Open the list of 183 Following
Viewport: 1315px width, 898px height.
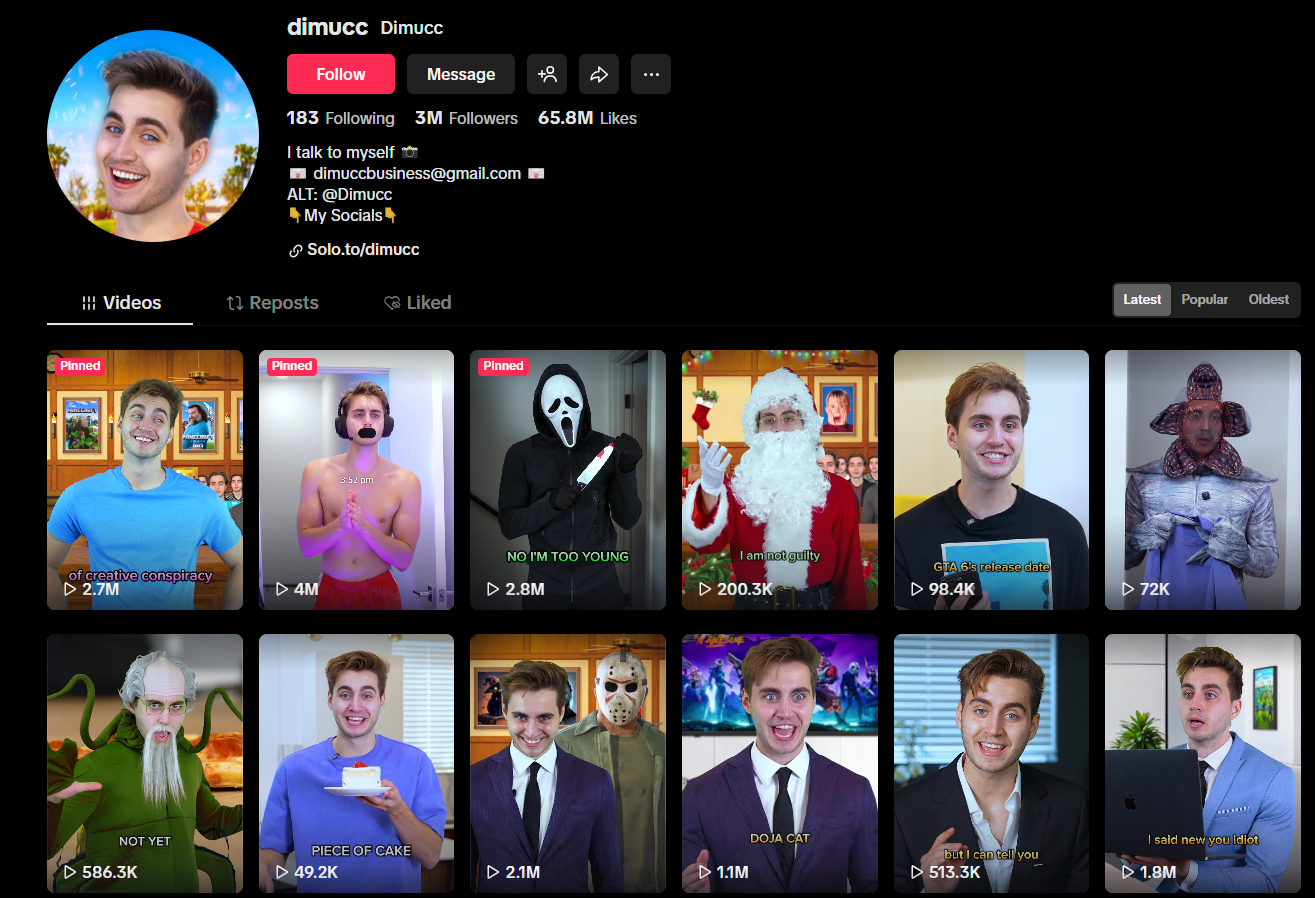(340, 118)
